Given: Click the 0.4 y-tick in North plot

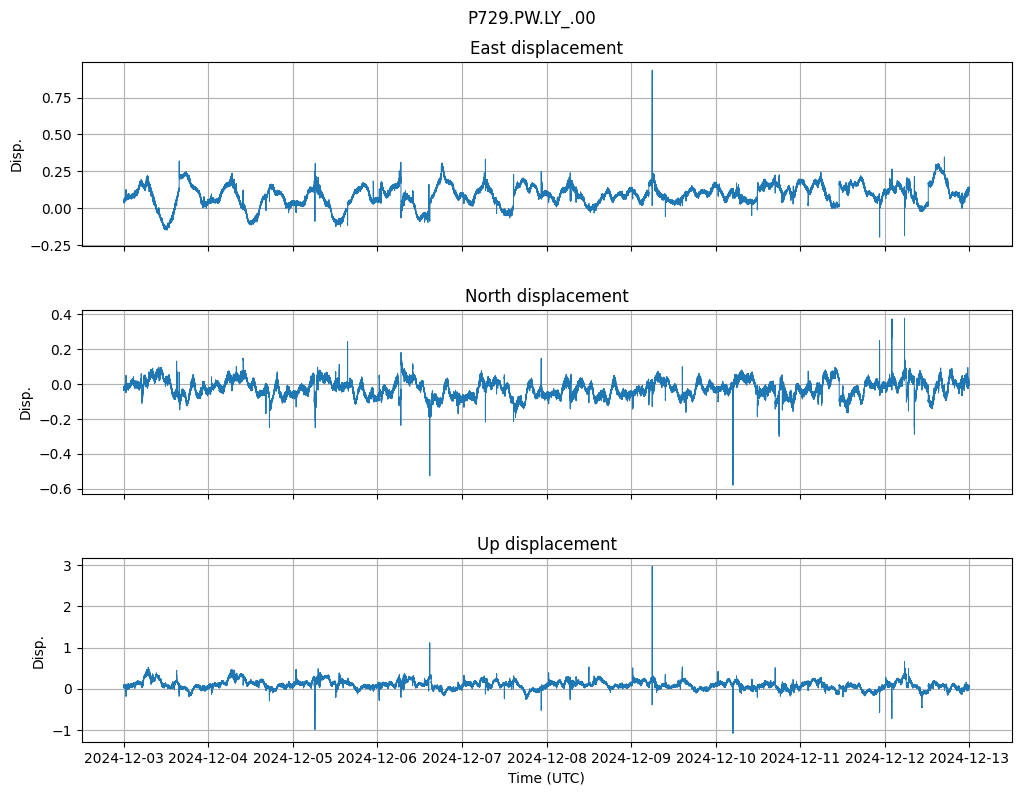Looking at the screenshot, I should (62, 315).
